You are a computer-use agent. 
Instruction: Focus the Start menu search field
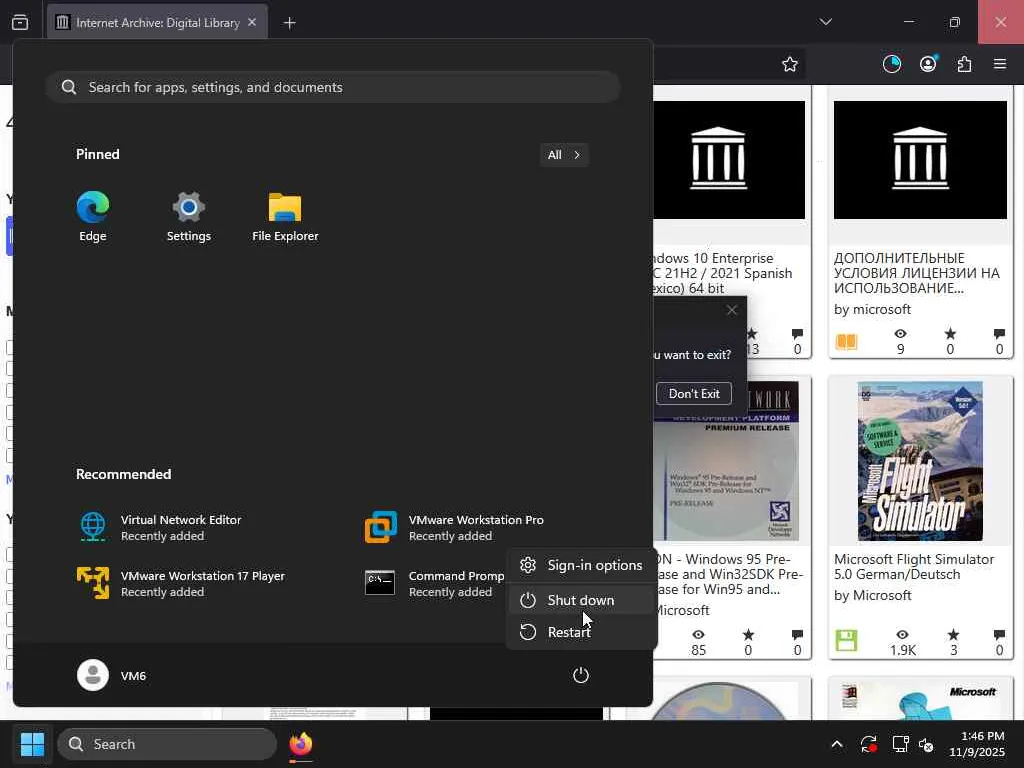tap(333, 88)
